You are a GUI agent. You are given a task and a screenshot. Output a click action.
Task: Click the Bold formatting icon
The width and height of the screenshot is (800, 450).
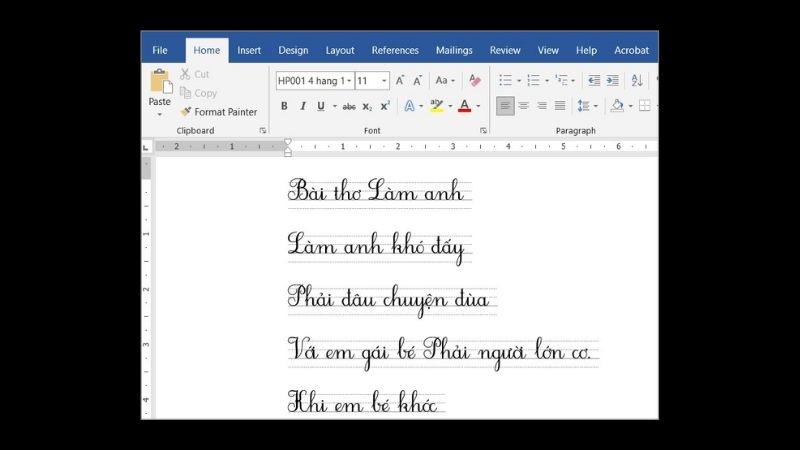coord(284,106)
